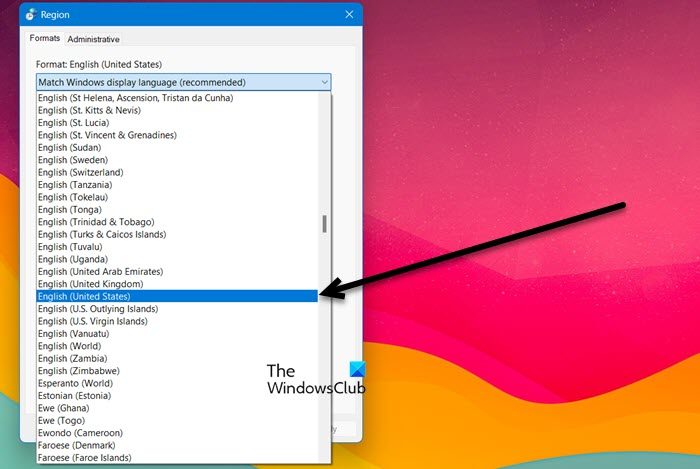Pick English (World) option
Screen dimensions: 700x469
177,346
